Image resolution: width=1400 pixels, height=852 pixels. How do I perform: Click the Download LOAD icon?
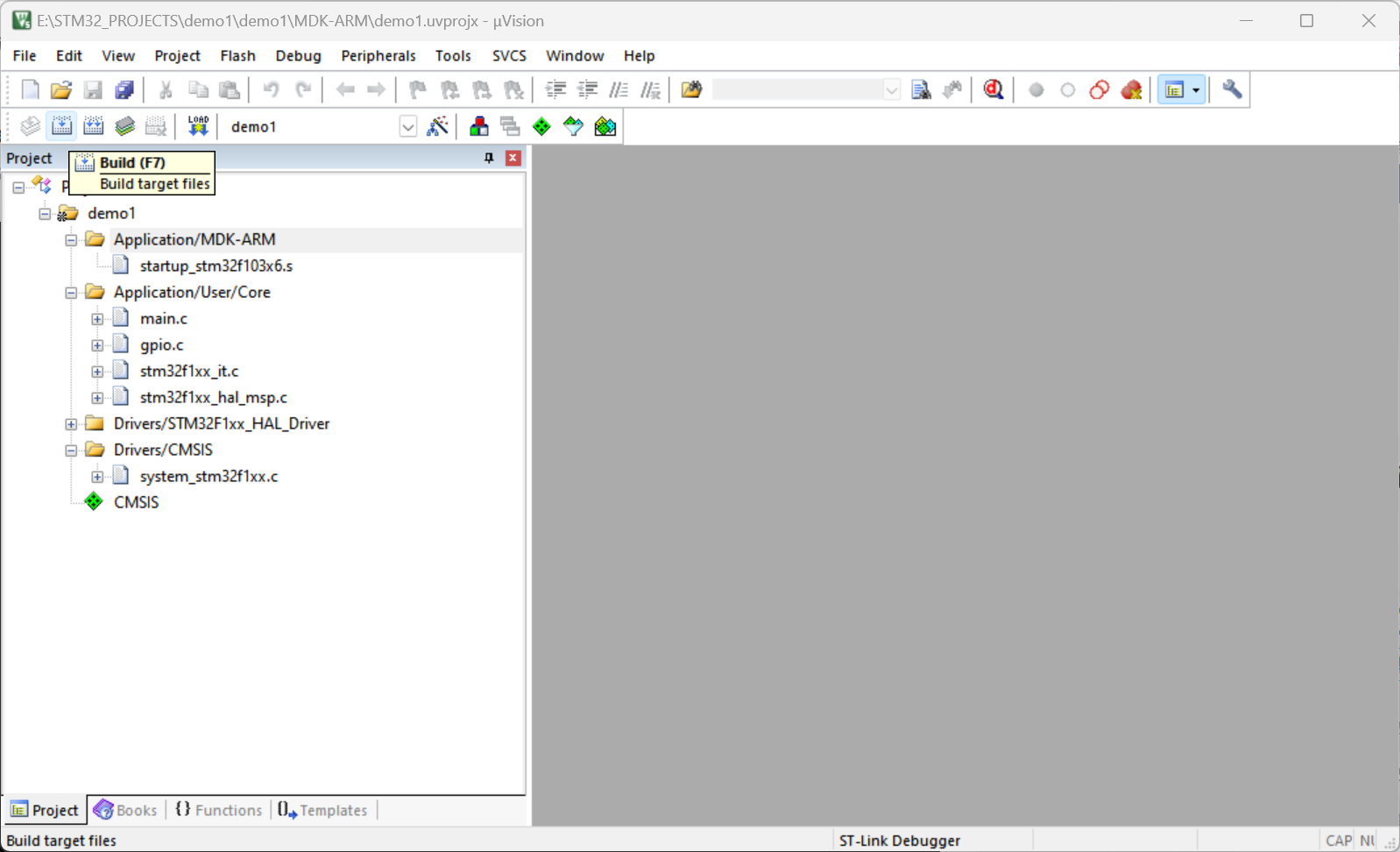[198, 126]
